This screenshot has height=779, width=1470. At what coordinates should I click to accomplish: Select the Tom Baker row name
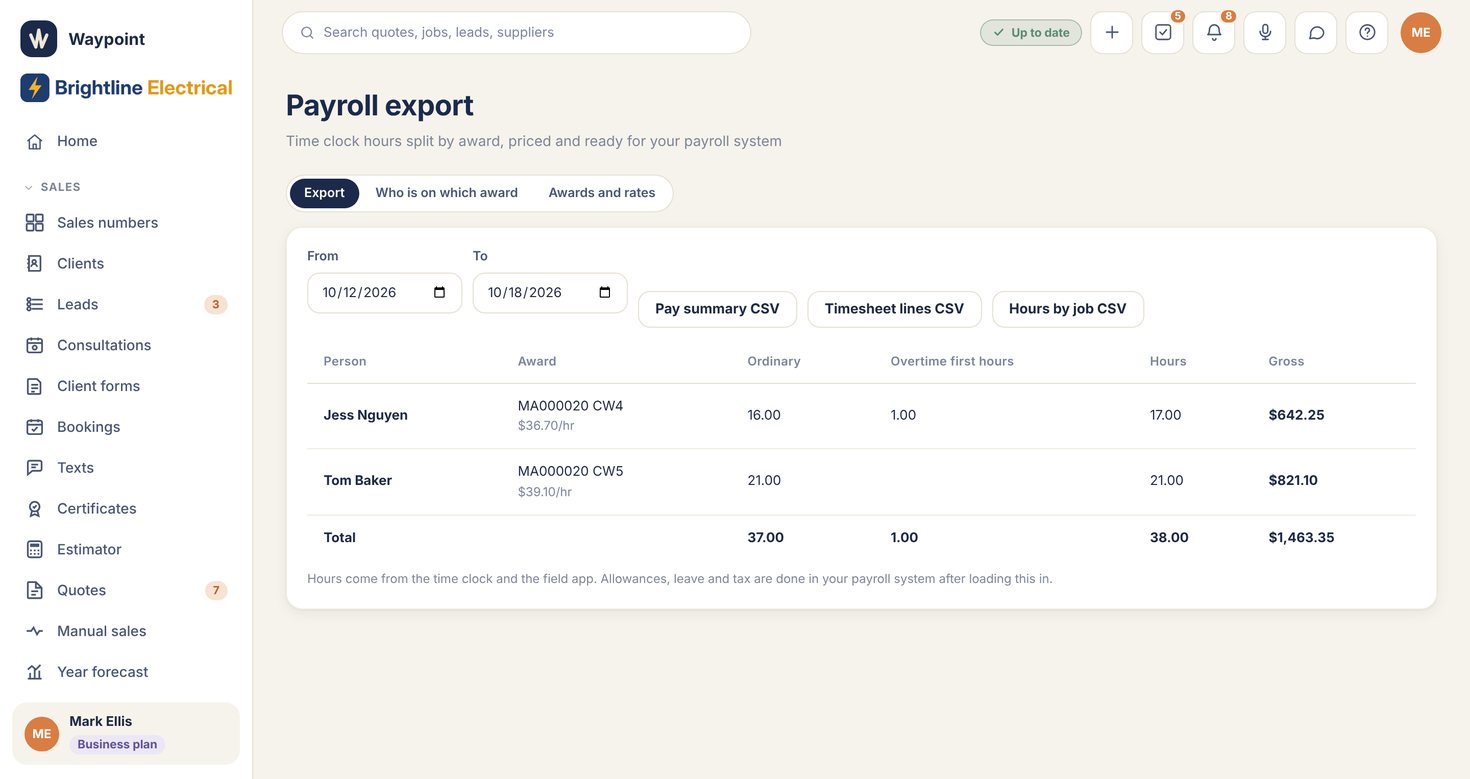click(358, 480)
